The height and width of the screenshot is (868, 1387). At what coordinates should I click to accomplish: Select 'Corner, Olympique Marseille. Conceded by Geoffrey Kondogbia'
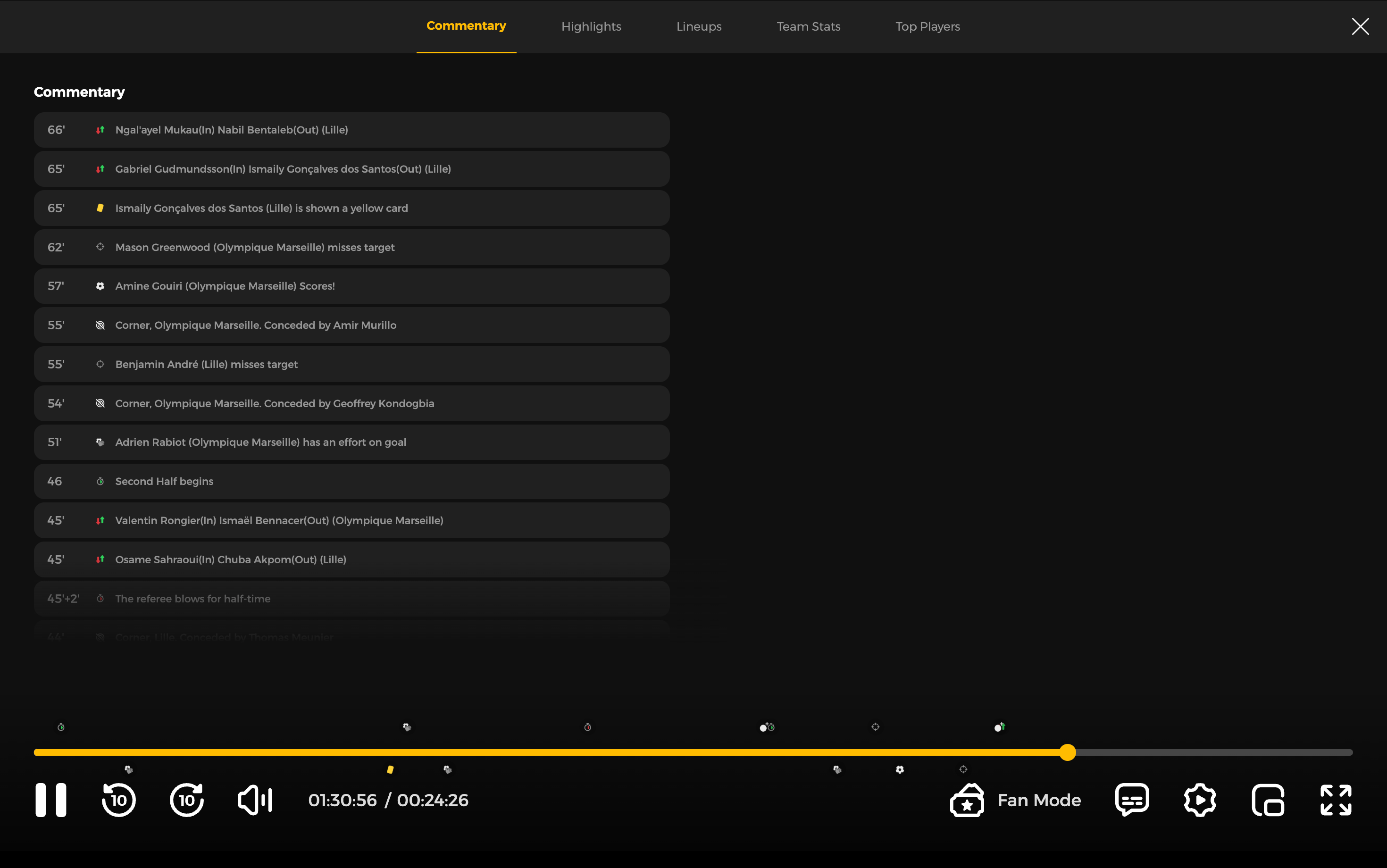pyautogui.click(x=352, y=403)
